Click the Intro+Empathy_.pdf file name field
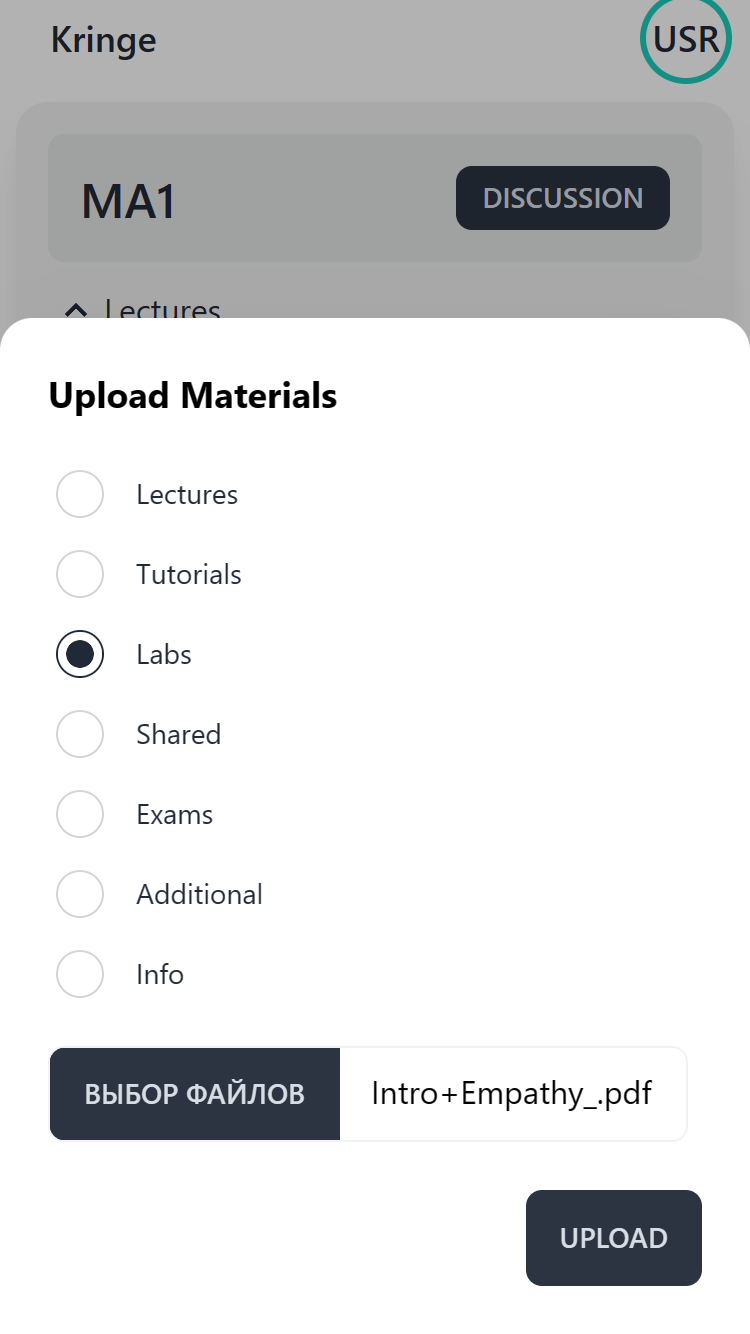The image size is (750, 1334). [513, 1093]
